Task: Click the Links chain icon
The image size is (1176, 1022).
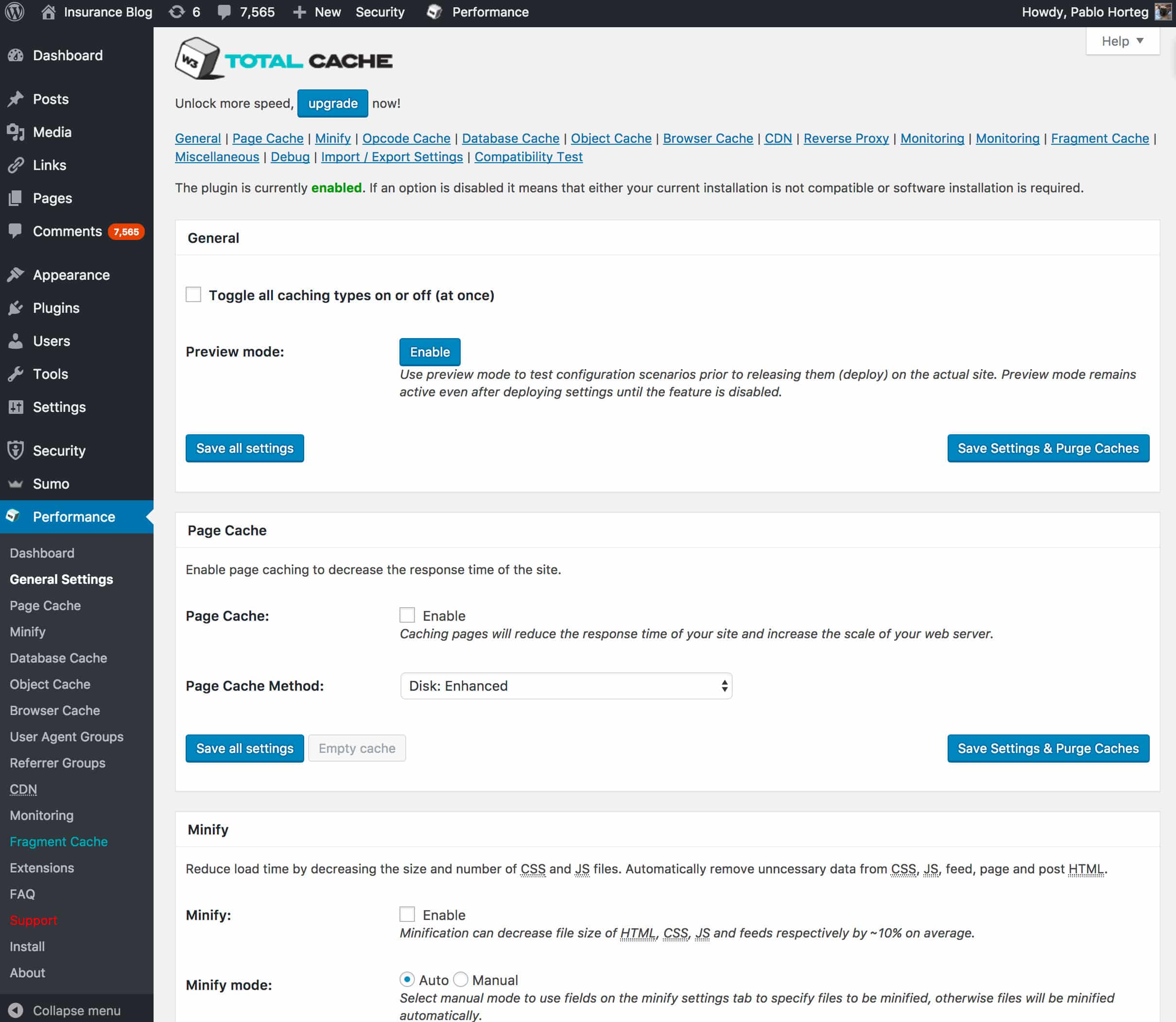Action: [x=16, y=165]
